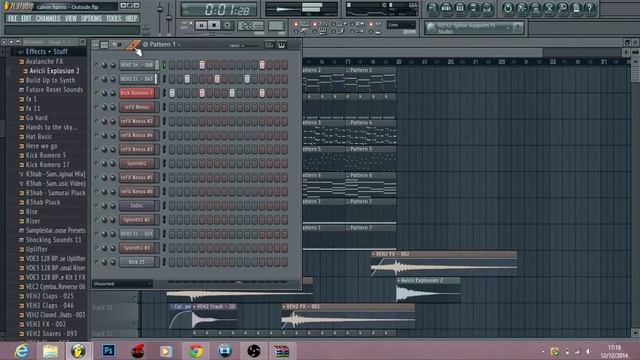Click the scissors-style tool icon in the top toolbar

click(549, 8)
